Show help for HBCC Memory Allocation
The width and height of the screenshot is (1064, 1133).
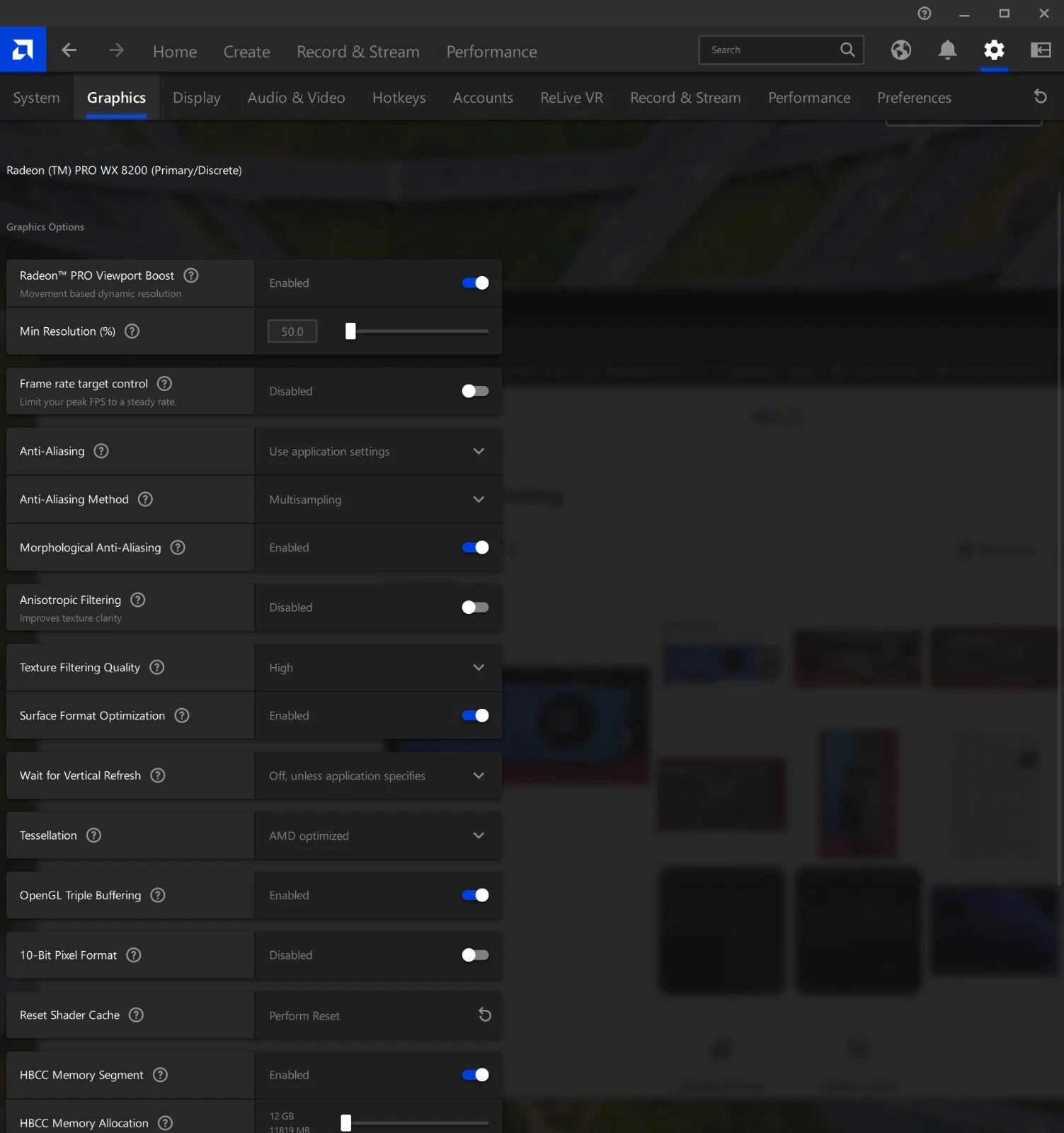point(165,1122)
